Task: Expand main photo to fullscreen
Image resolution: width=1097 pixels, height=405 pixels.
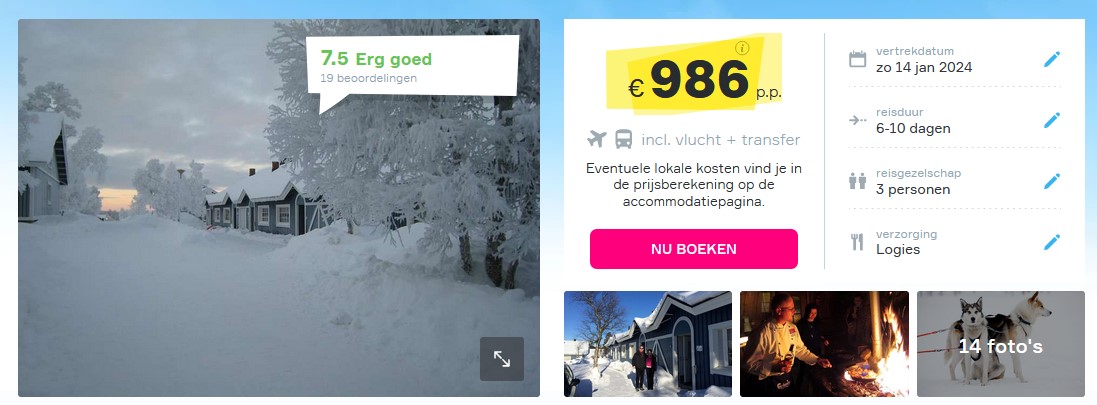Action: click(x=502, y=359)
